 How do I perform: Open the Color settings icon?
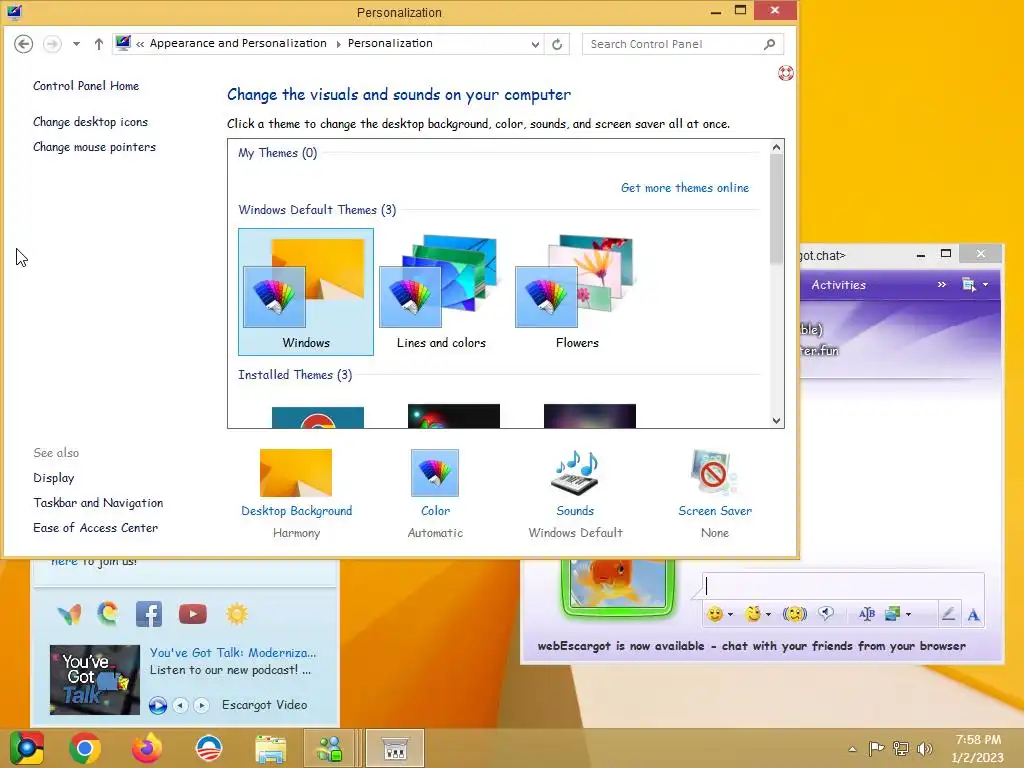pyautogui.click(x=435, y=473)
